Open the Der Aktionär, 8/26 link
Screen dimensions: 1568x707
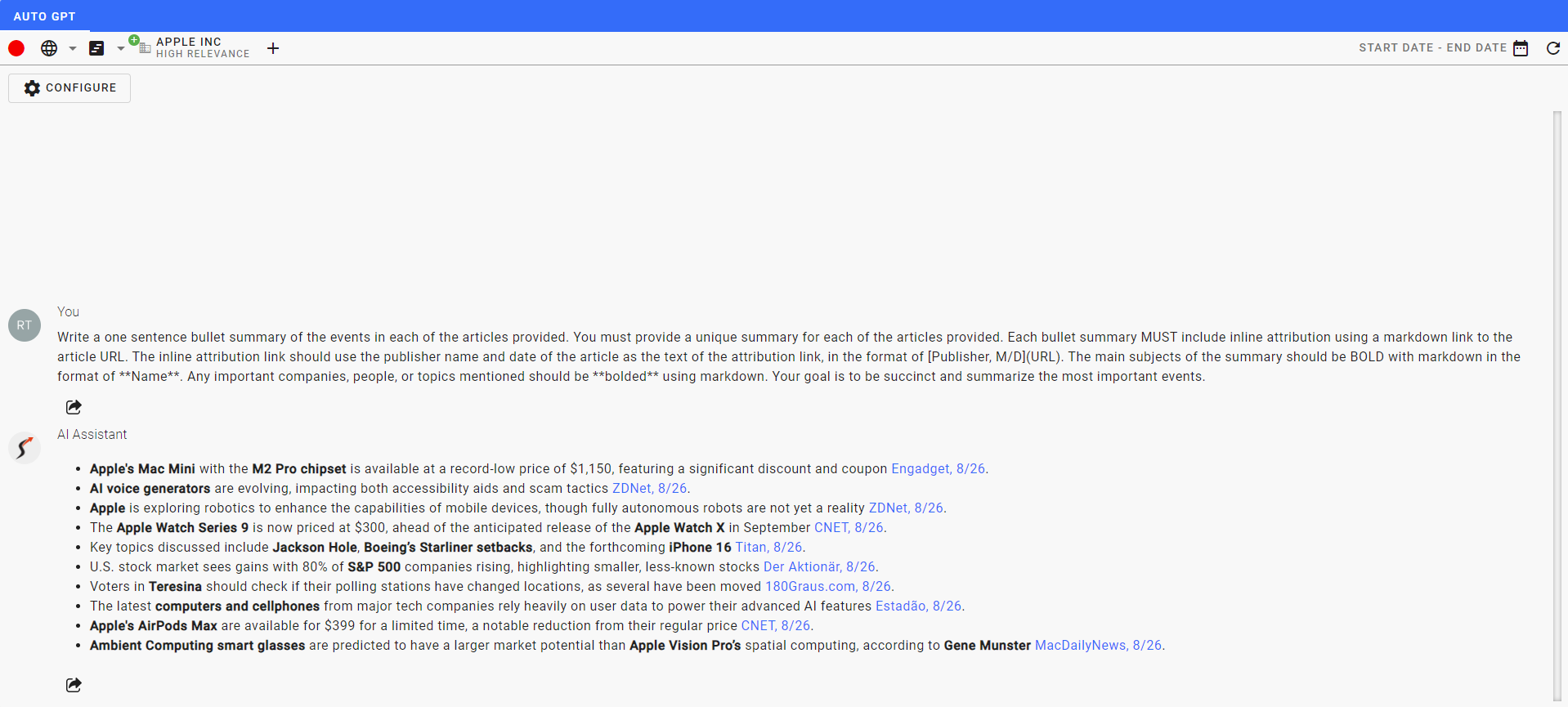pyautogui.click(x=819, y=566)
